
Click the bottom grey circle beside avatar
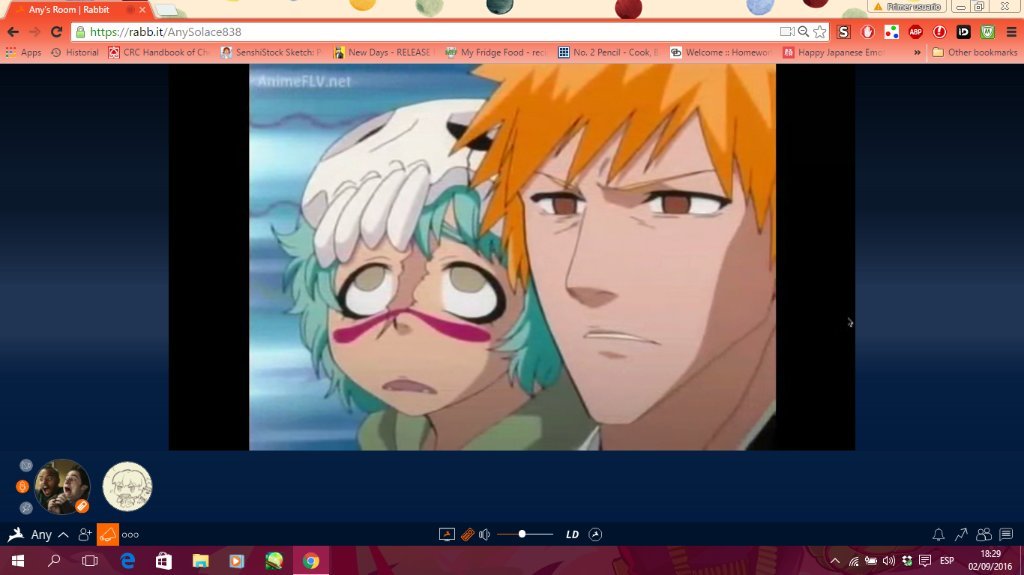(x=26, y=508)
